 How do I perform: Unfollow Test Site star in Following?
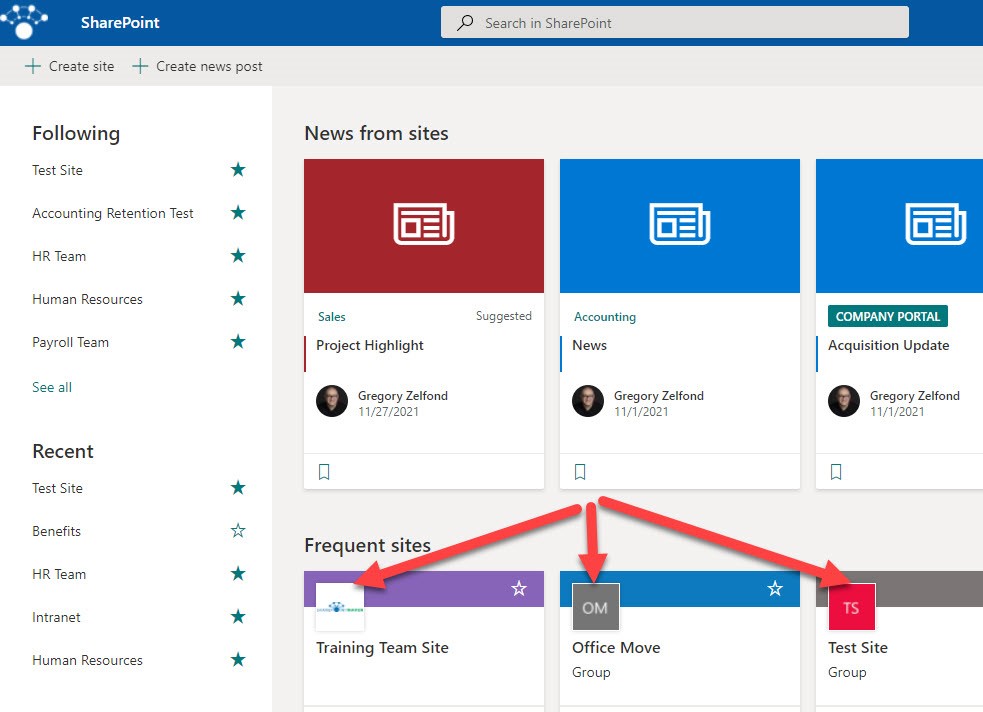coord(238,169)
